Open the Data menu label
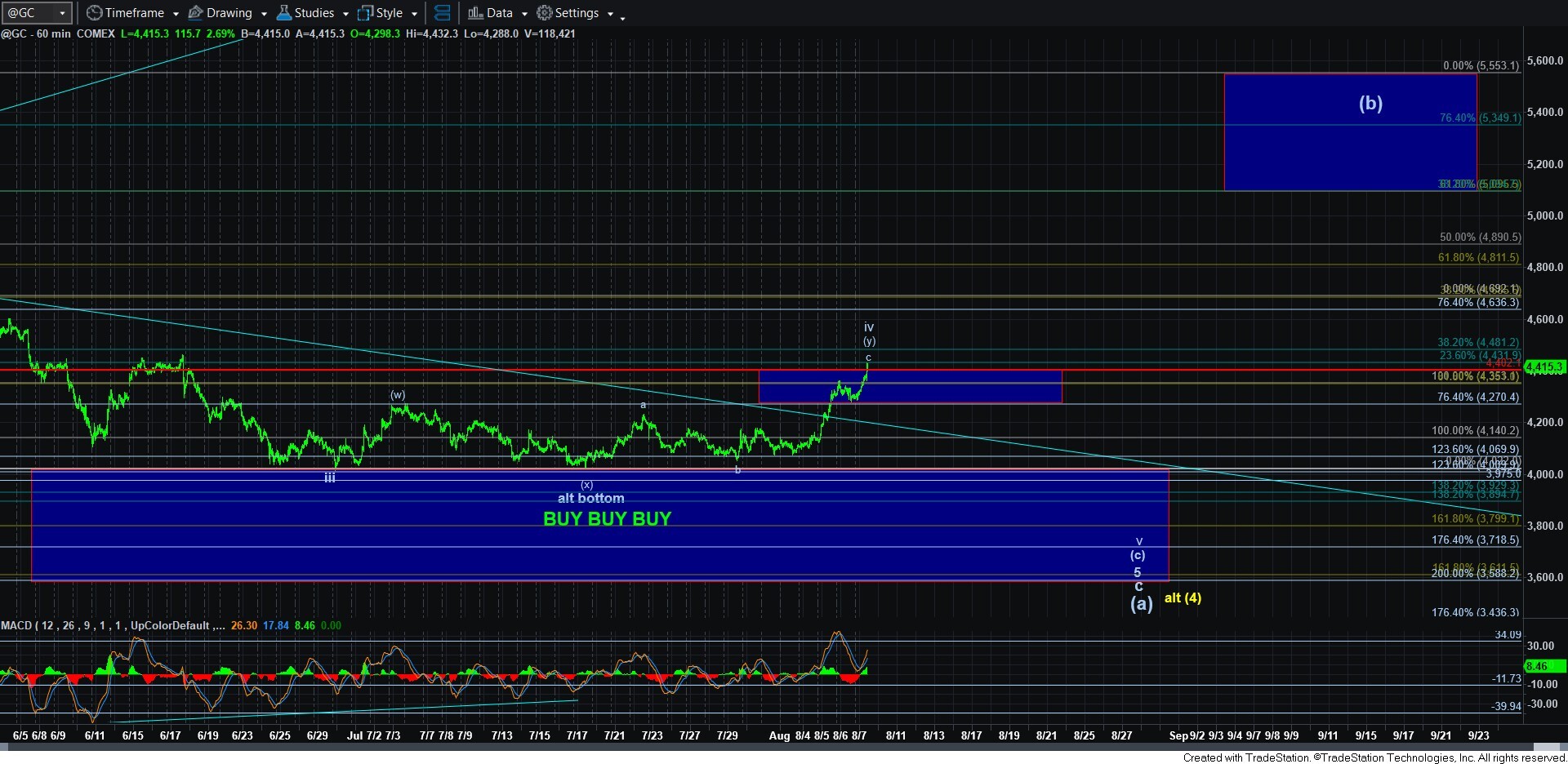The width and height of the screenshot is (1568, 764). [x=500, y=13]
